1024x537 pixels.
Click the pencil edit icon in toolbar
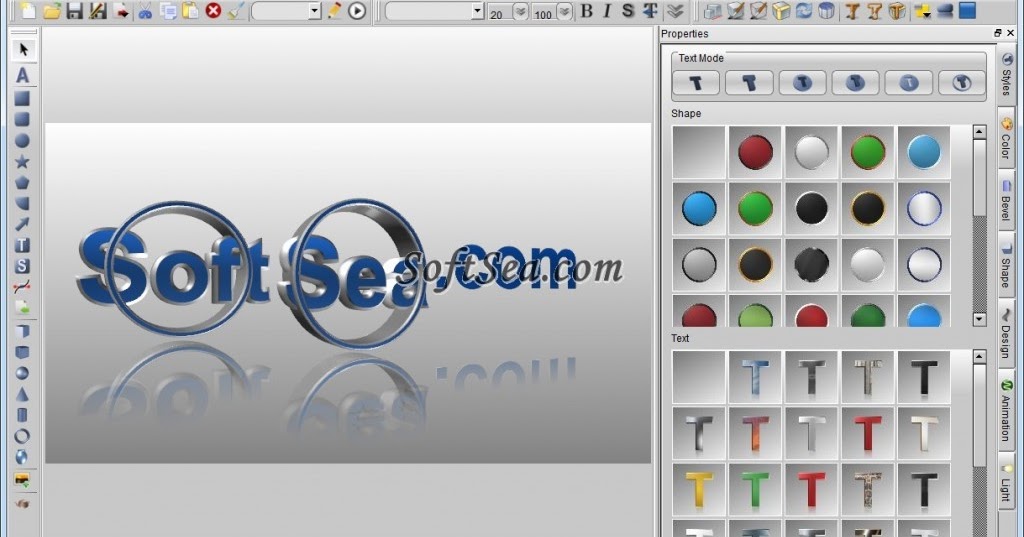334,10
